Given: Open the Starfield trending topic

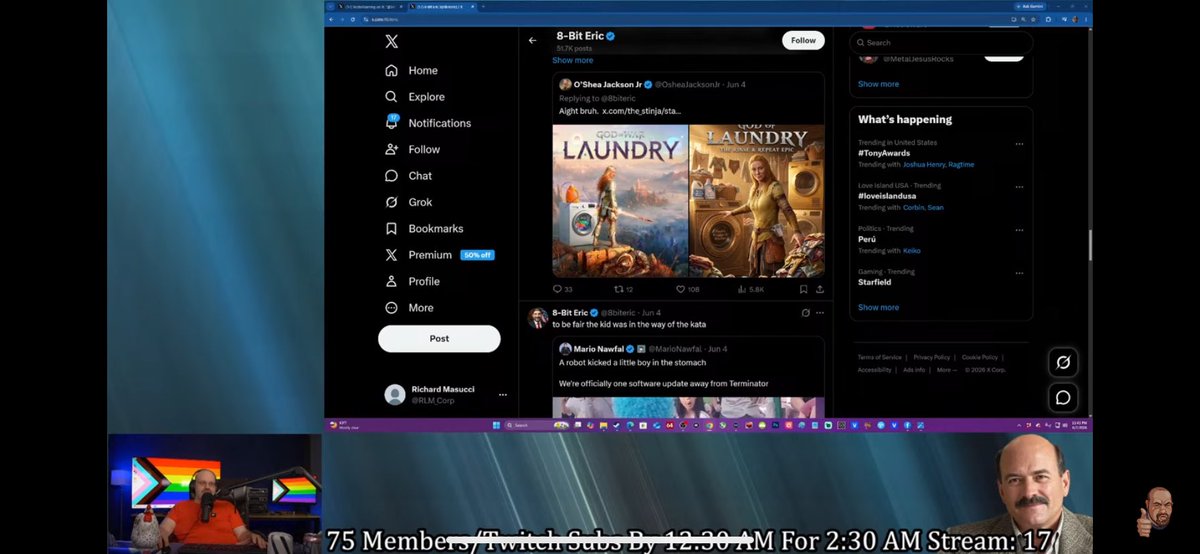Looking at the screenshot, I should click(x=875, y=282).
